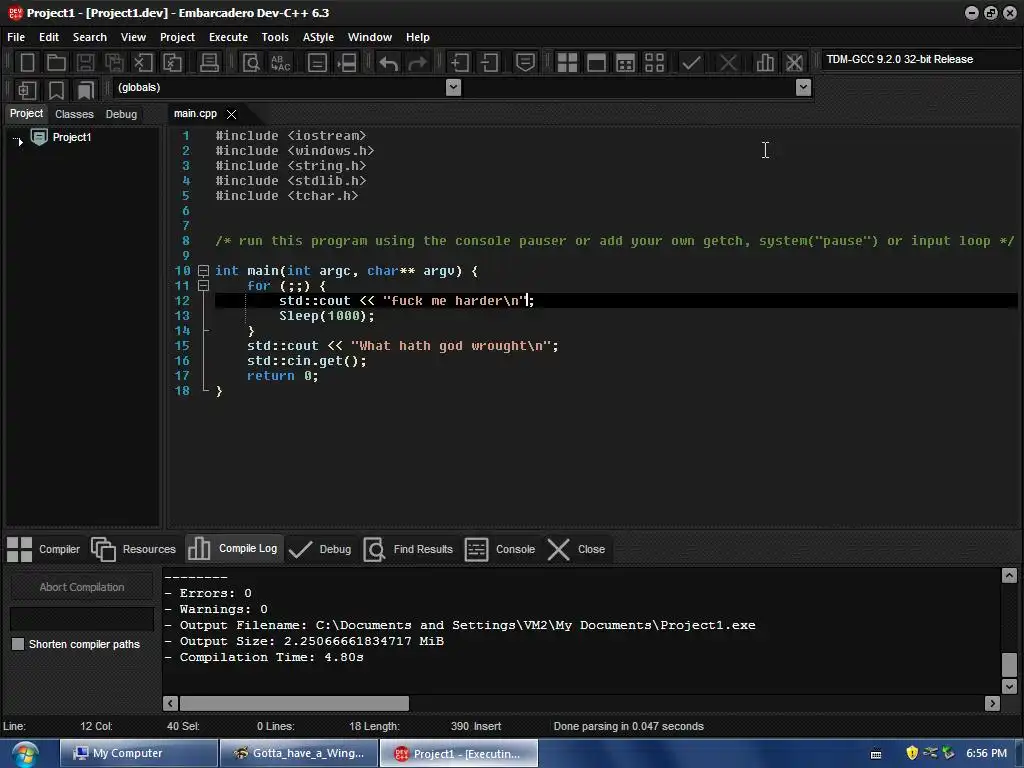Open the File menu
This screenshot has height=768, width=1024.
[x=16, y=37]
